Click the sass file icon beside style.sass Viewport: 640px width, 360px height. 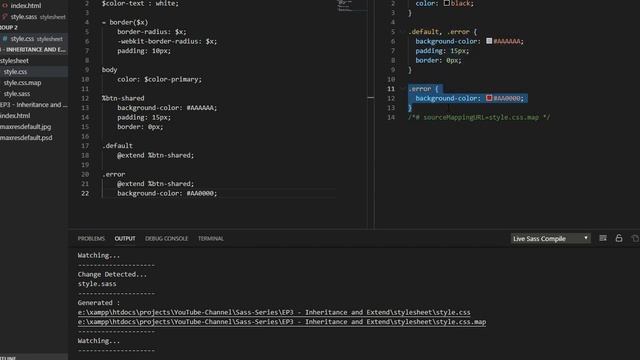point(5,17)
